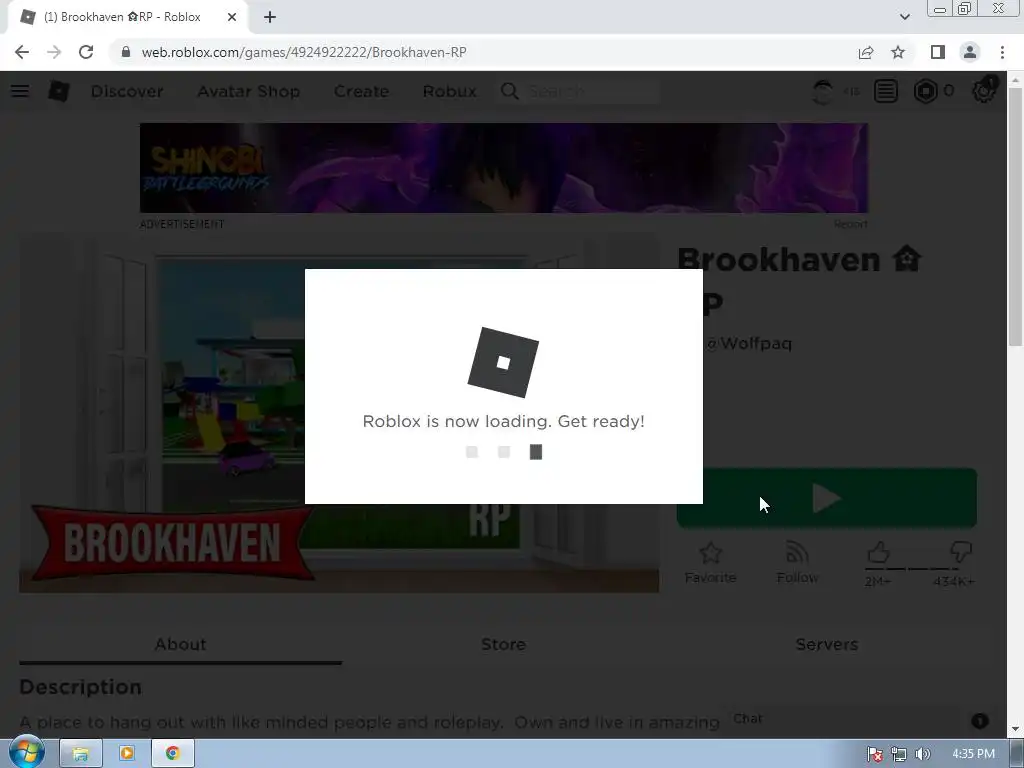Click the Shinobi Battlegrounds advertisement banner

pos(504,168)
